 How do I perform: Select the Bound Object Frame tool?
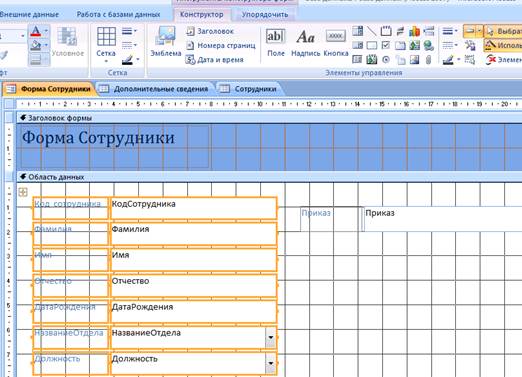(372, 60)
